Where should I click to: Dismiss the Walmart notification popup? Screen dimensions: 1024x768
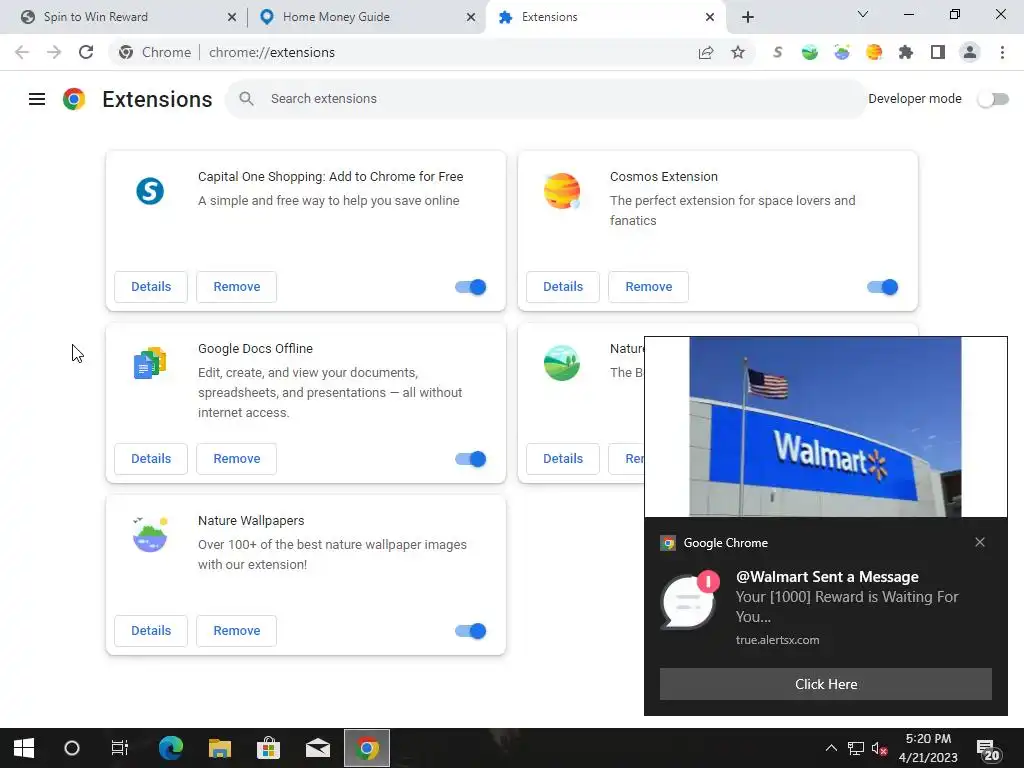point(980,542)
